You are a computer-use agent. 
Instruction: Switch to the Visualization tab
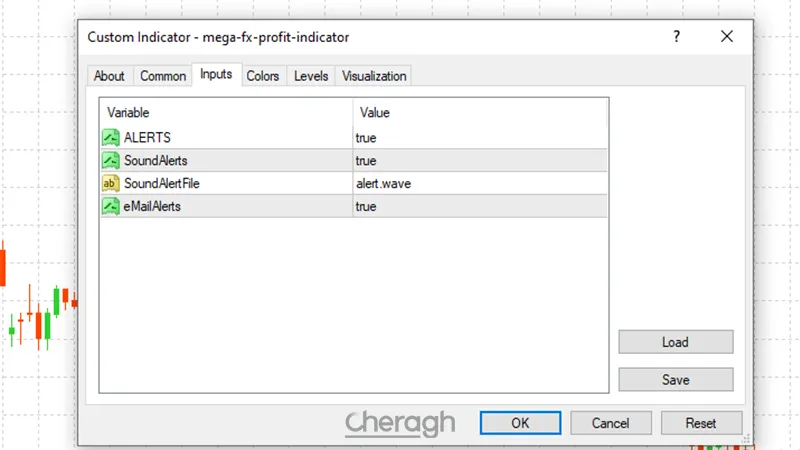click(374, 76)
